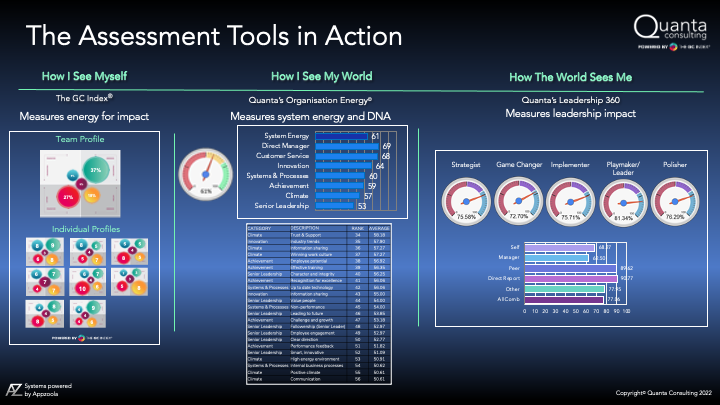
Task: Select the Clear direction table row
Action: pyautogui.click(x=319, y=340)
